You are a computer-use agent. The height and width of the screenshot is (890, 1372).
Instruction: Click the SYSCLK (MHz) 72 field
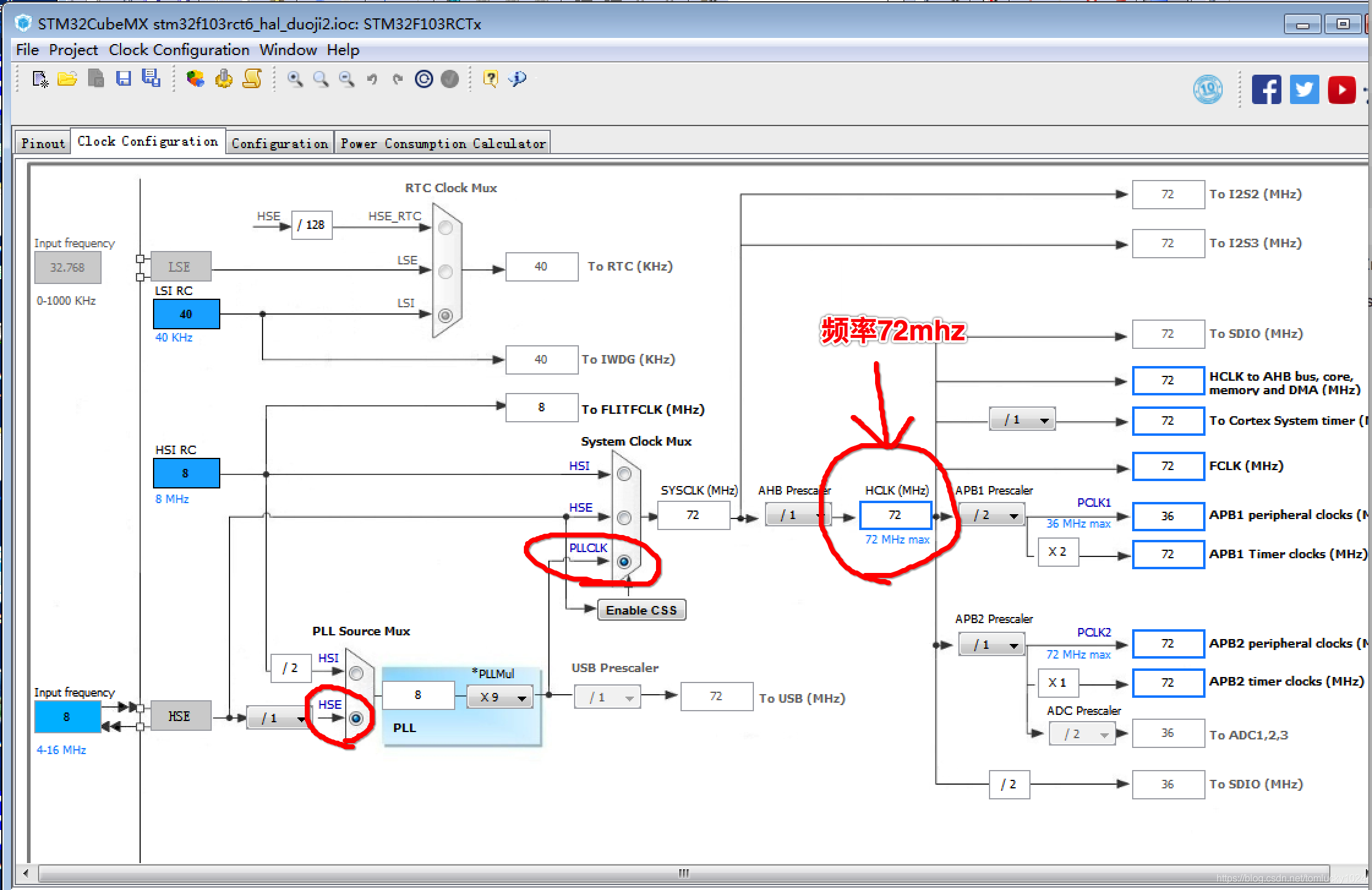click(x=693, y=515)
